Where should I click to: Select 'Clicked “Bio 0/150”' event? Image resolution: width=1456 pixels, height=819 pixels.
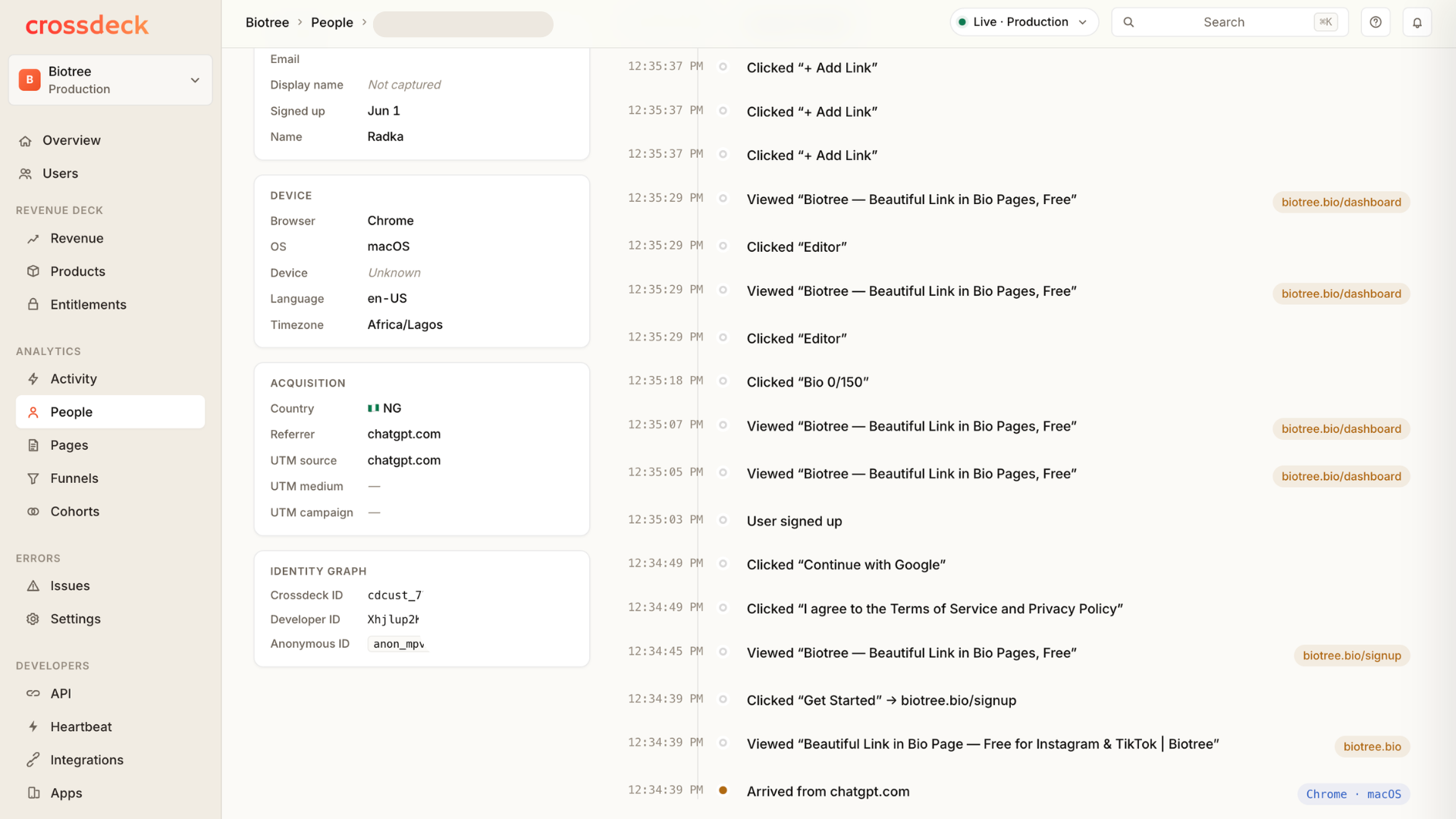808,382
